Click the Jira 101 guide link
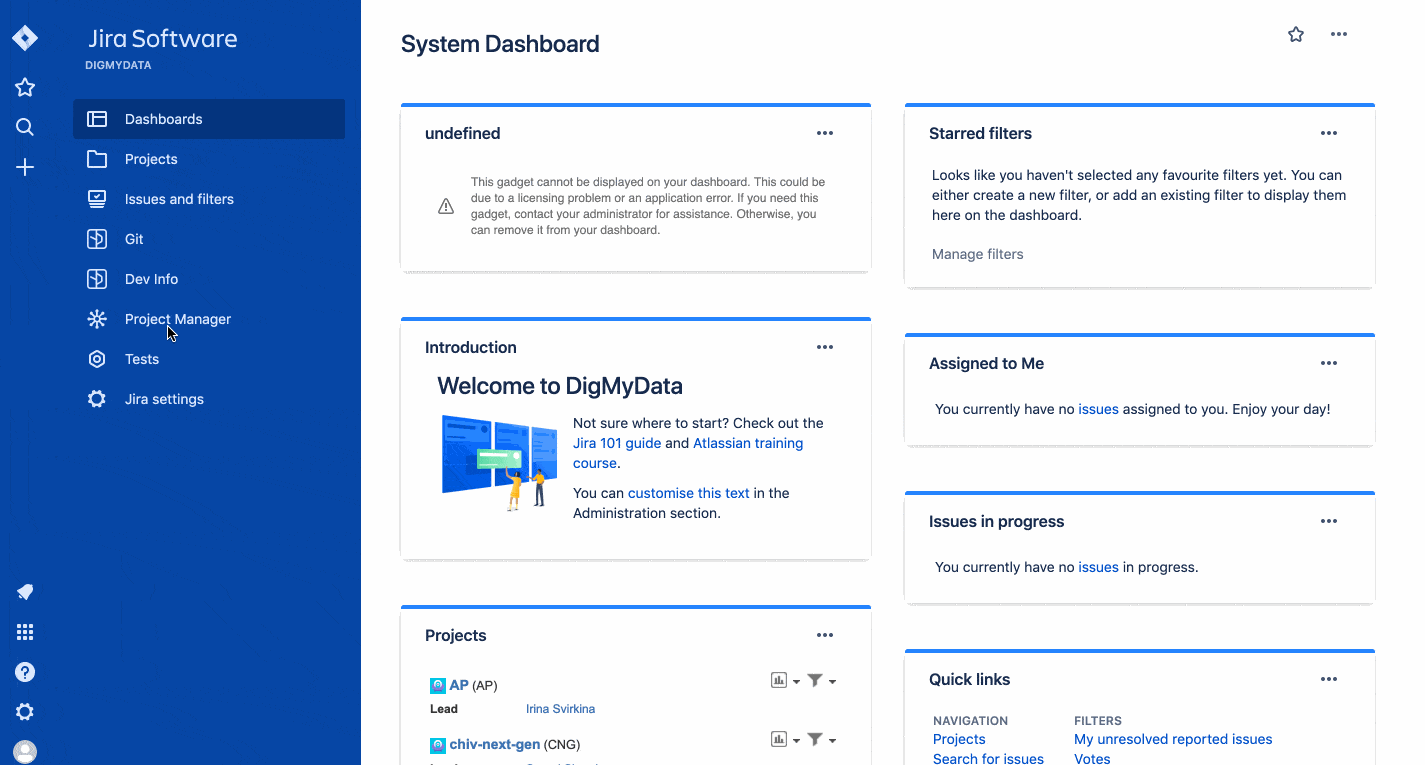Viewport: 1425px width, 765px height. coord(616,443)
